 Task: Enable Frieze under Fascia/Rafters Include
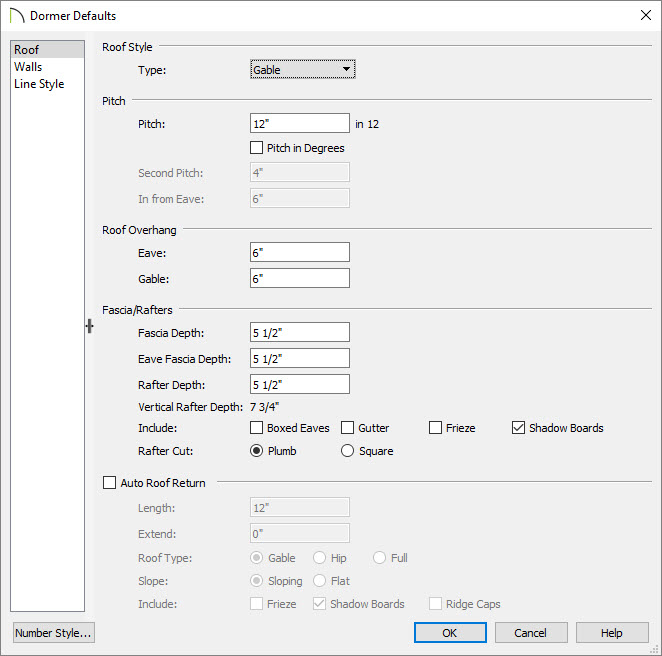click(x=435, y=428)
